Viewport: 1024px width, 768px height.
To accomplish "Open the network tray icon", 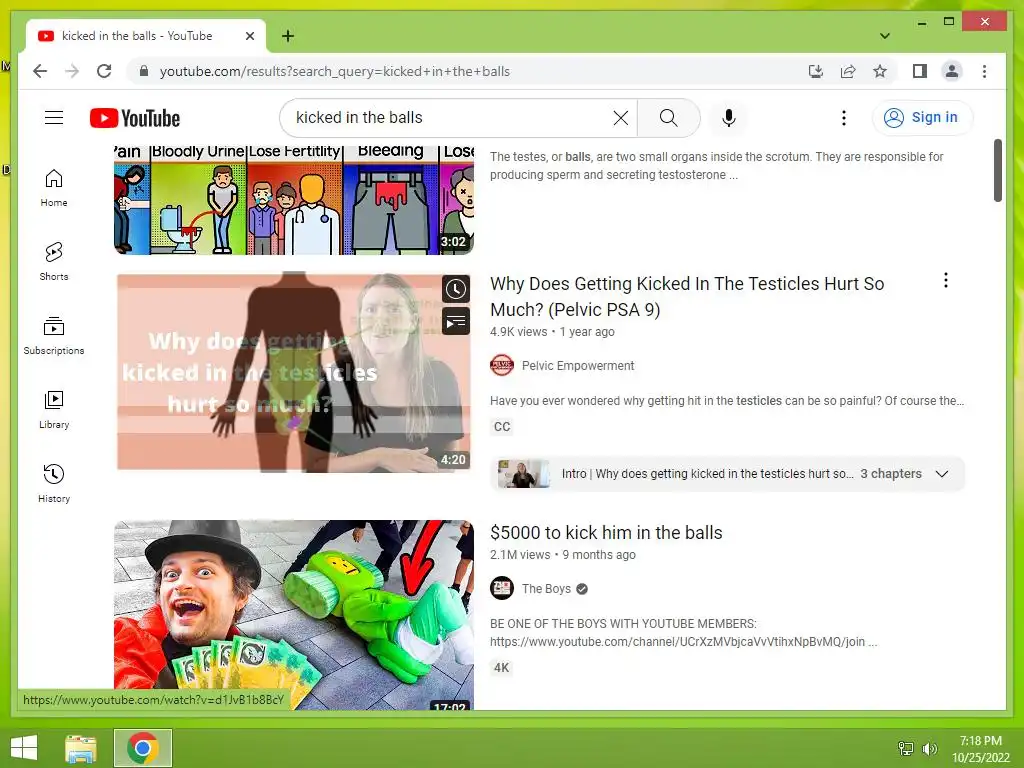I will click(x=906, y=748).
